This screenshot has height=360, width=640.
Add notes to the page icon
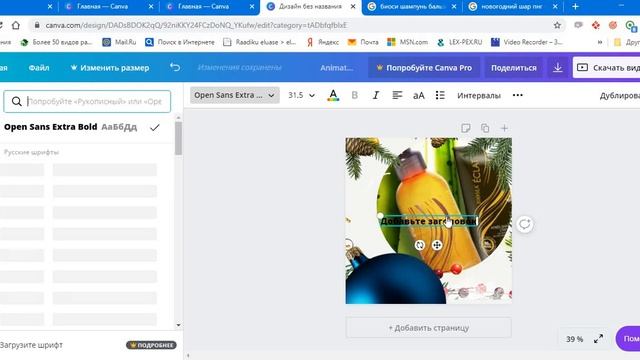(465, 128)
